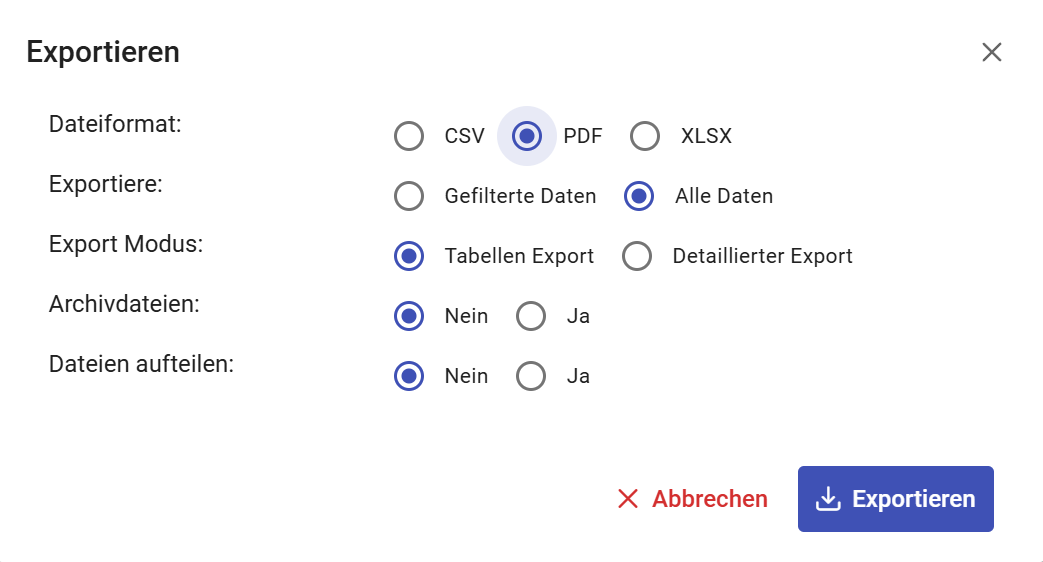This screenshot has height=562, width=1043.
Task: Choose Ja for Dateien aufteilen
Action: pyautogui.click(x=531, y=376)
